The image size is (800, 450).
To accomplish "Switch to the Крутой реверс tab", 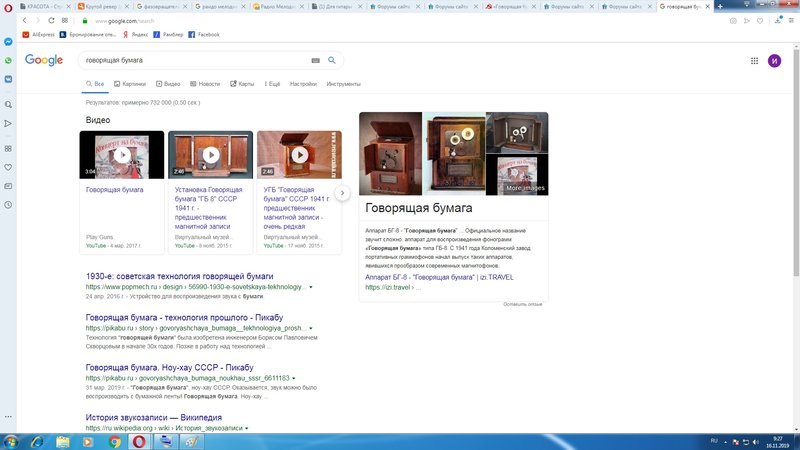I will tap(101, 7).
